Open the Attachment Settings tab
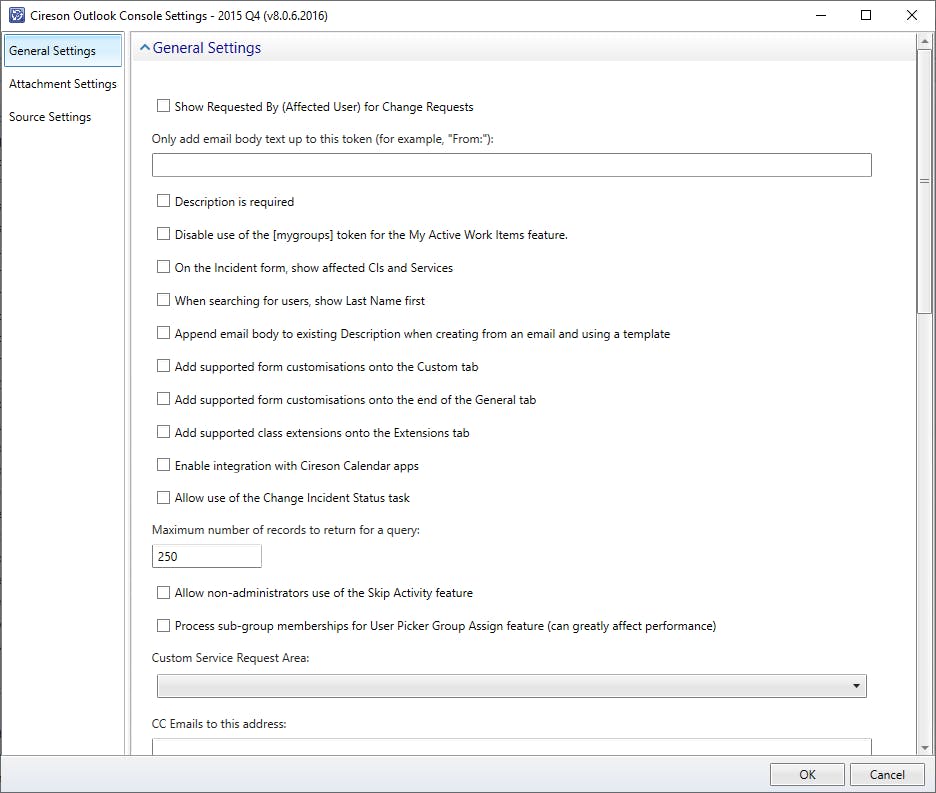 pyautogui.click(x=63, y=84)
